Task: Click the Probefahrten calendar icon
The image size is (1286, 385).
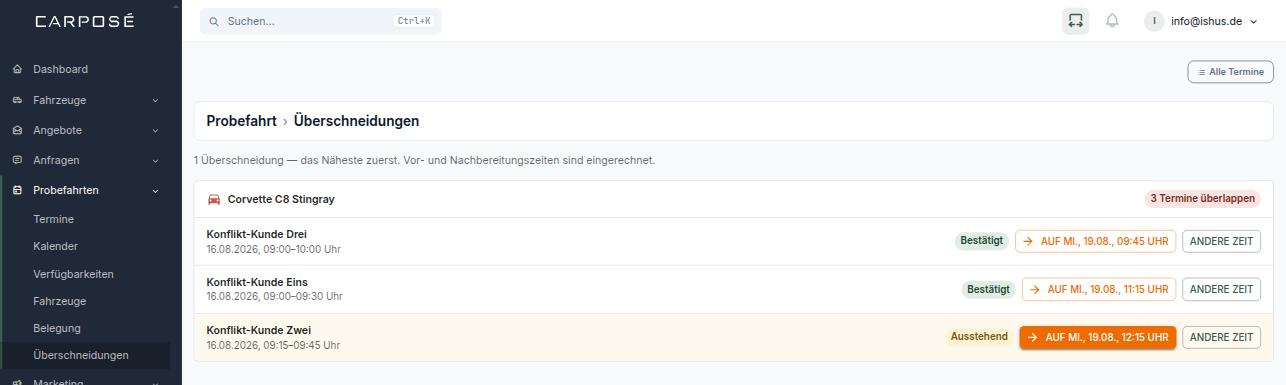Action: coord(17,190)
